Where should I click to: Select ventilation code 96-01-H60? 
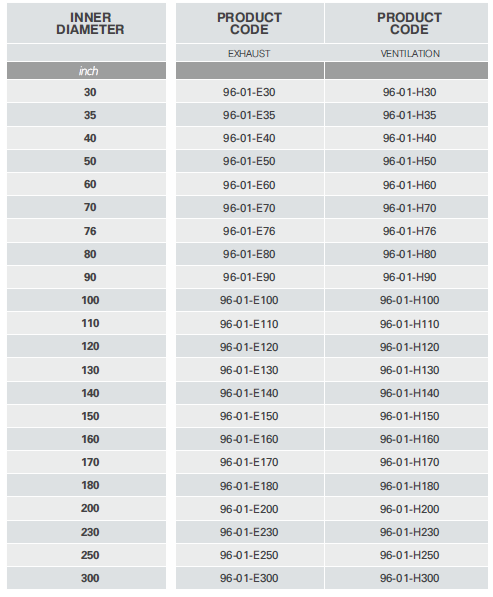click(410, 185)
